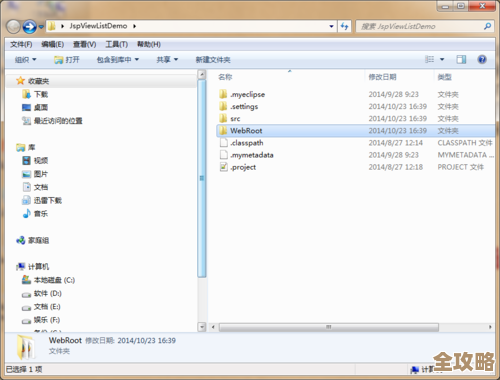Viewport: 500px width, 380px height.
Task: Click the 打开 toolbar button
Action: tap(67, 60)
